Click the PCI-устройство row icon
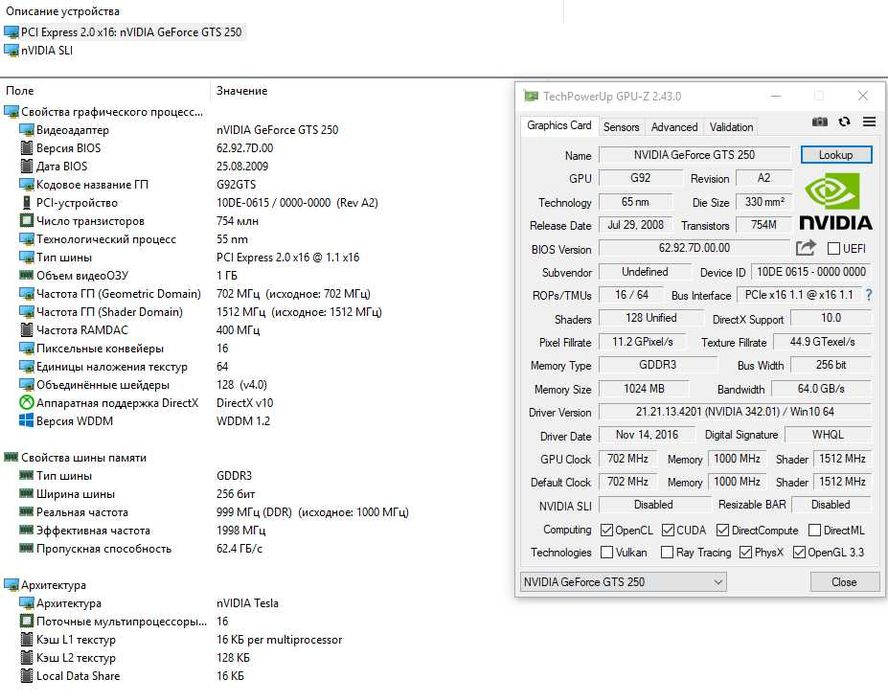Screen dimensions: 888x699 pyautogui.click(x=26, y=202)
